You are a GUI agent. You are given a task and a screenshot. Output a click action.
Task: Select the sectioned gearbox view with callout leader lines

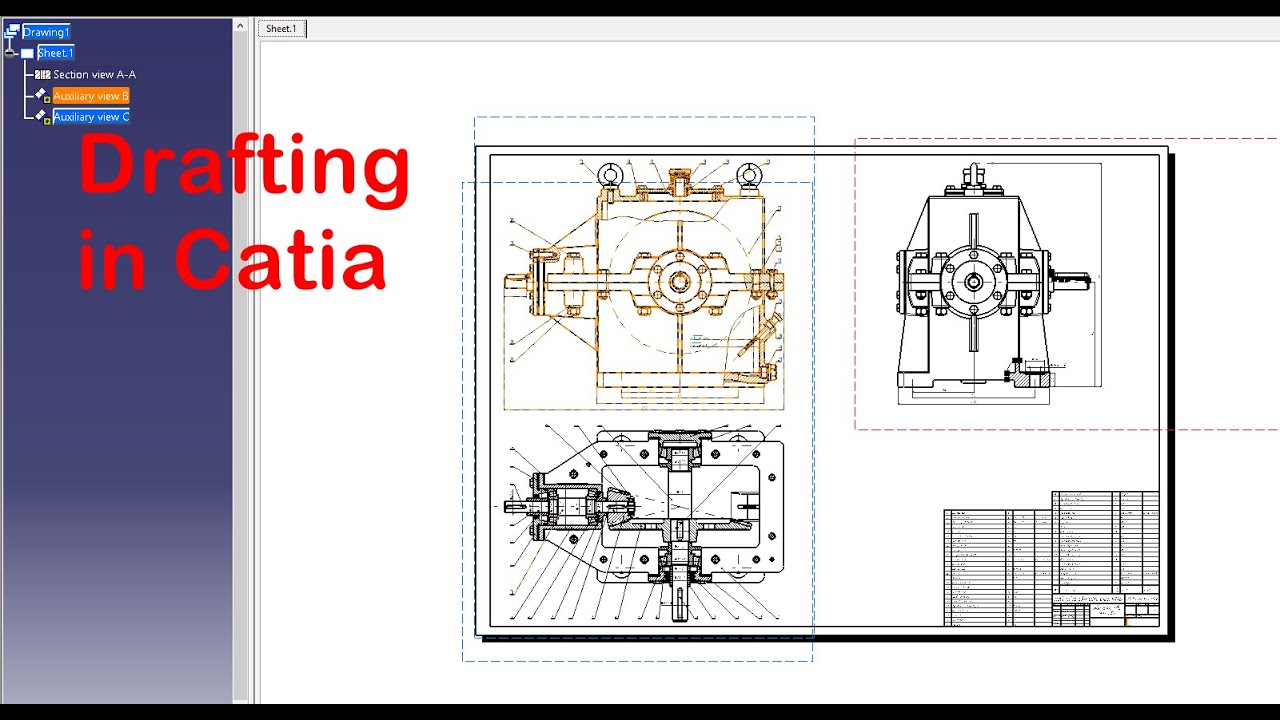click(642, 525)
